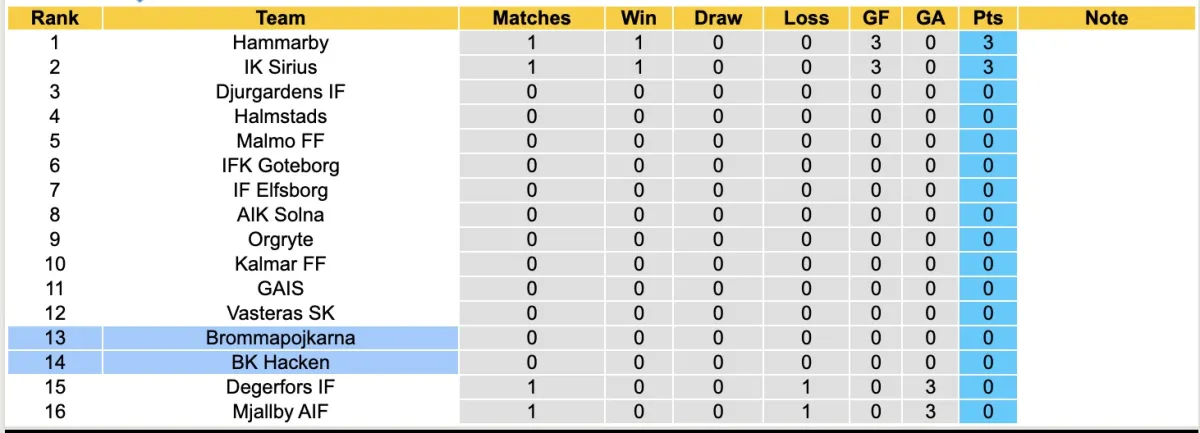
Task: Click the Mjallby AIF team name
Action: (280, 411)
